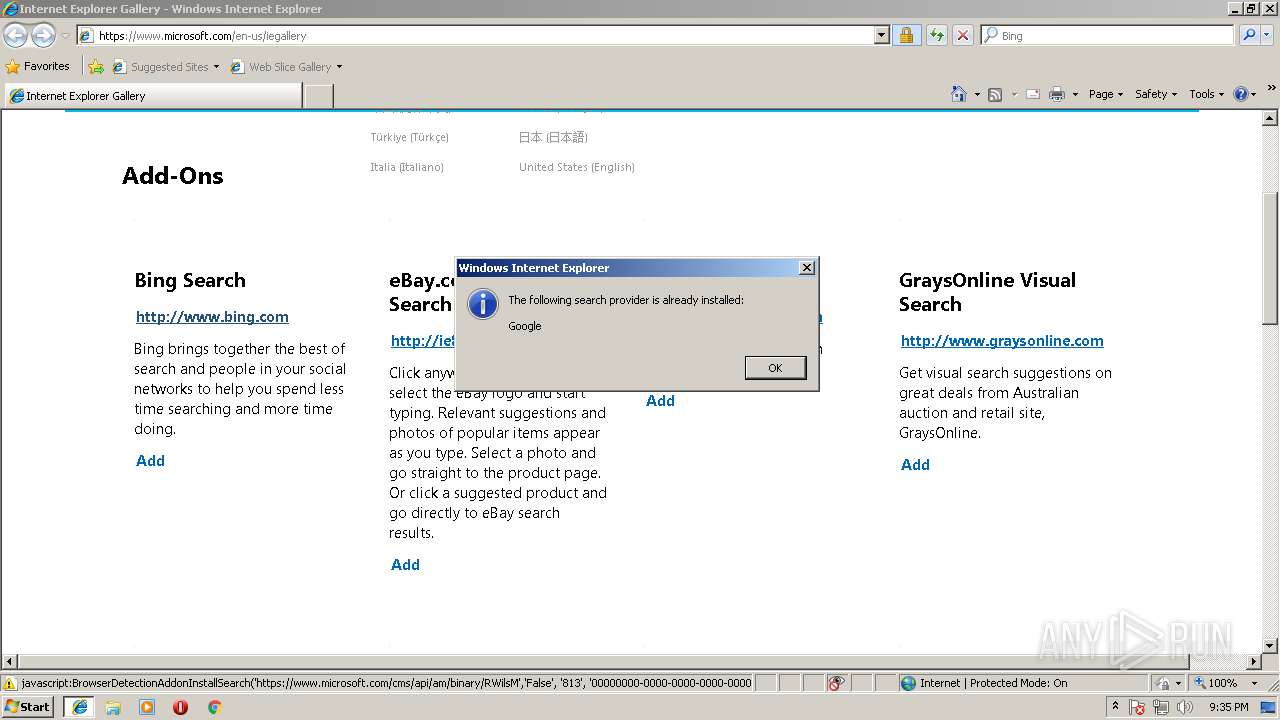Screen dimensions: 1280x720
Task: Click the security lock icon in address bar
Action: point(906,35)
